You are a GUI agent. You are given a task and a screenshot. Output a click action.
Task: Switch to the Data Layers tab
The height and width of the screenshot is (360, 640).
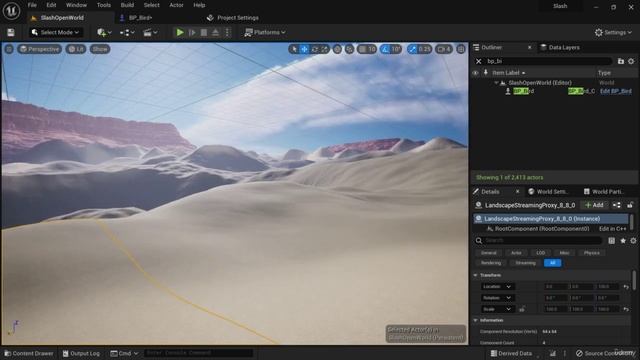point(560,48)
